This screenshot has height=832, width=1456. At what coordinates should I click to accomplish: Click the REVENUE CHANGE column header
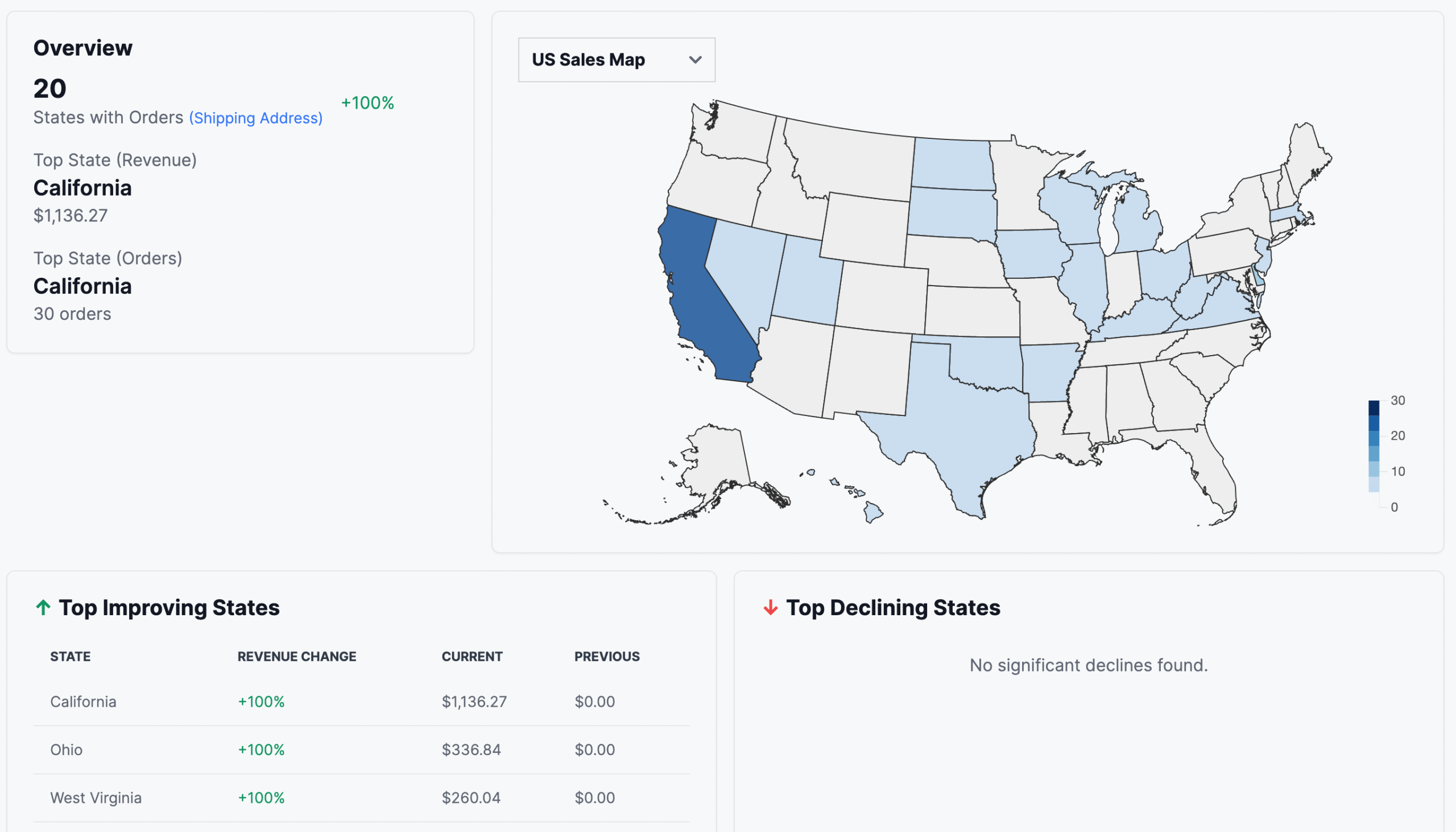[296, 656]
